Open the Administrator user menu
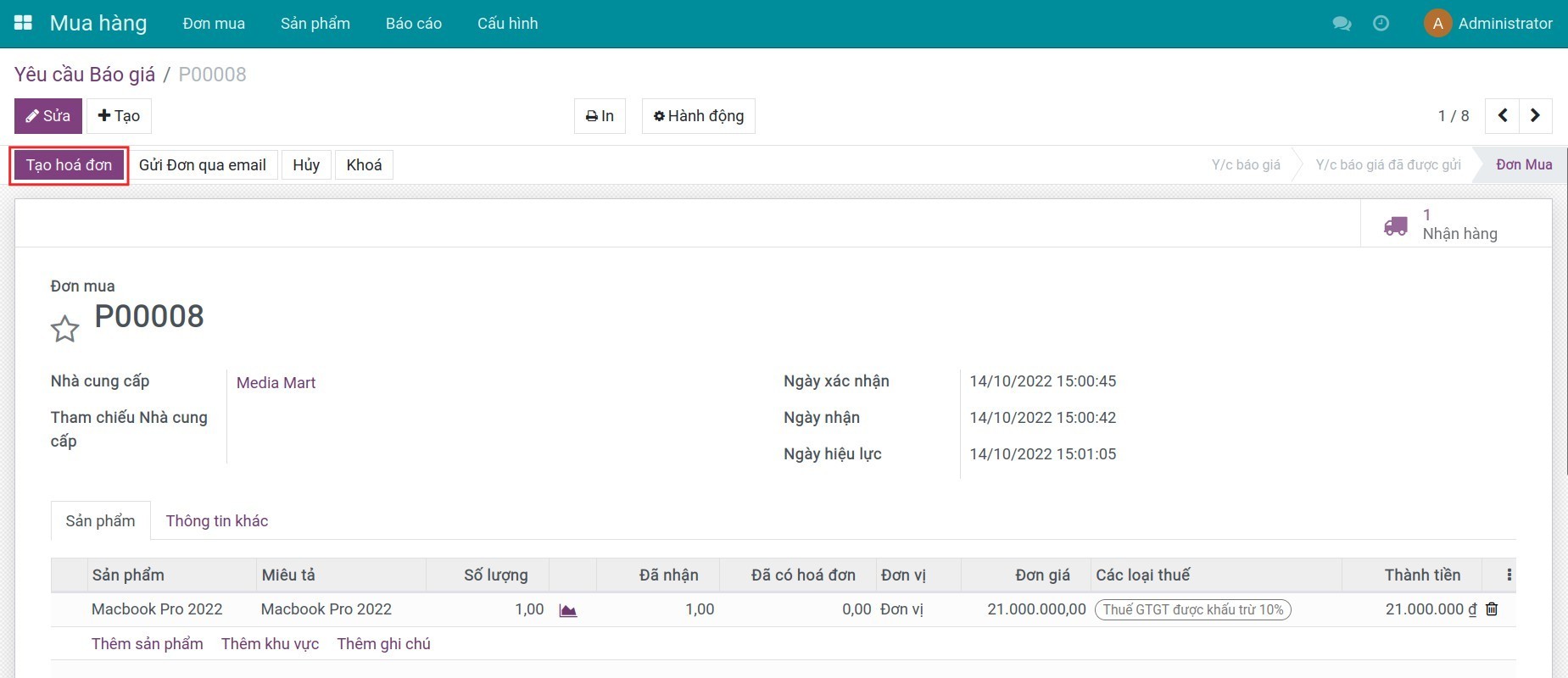This screenshot has height=678, width=1568. [1488, 24]
